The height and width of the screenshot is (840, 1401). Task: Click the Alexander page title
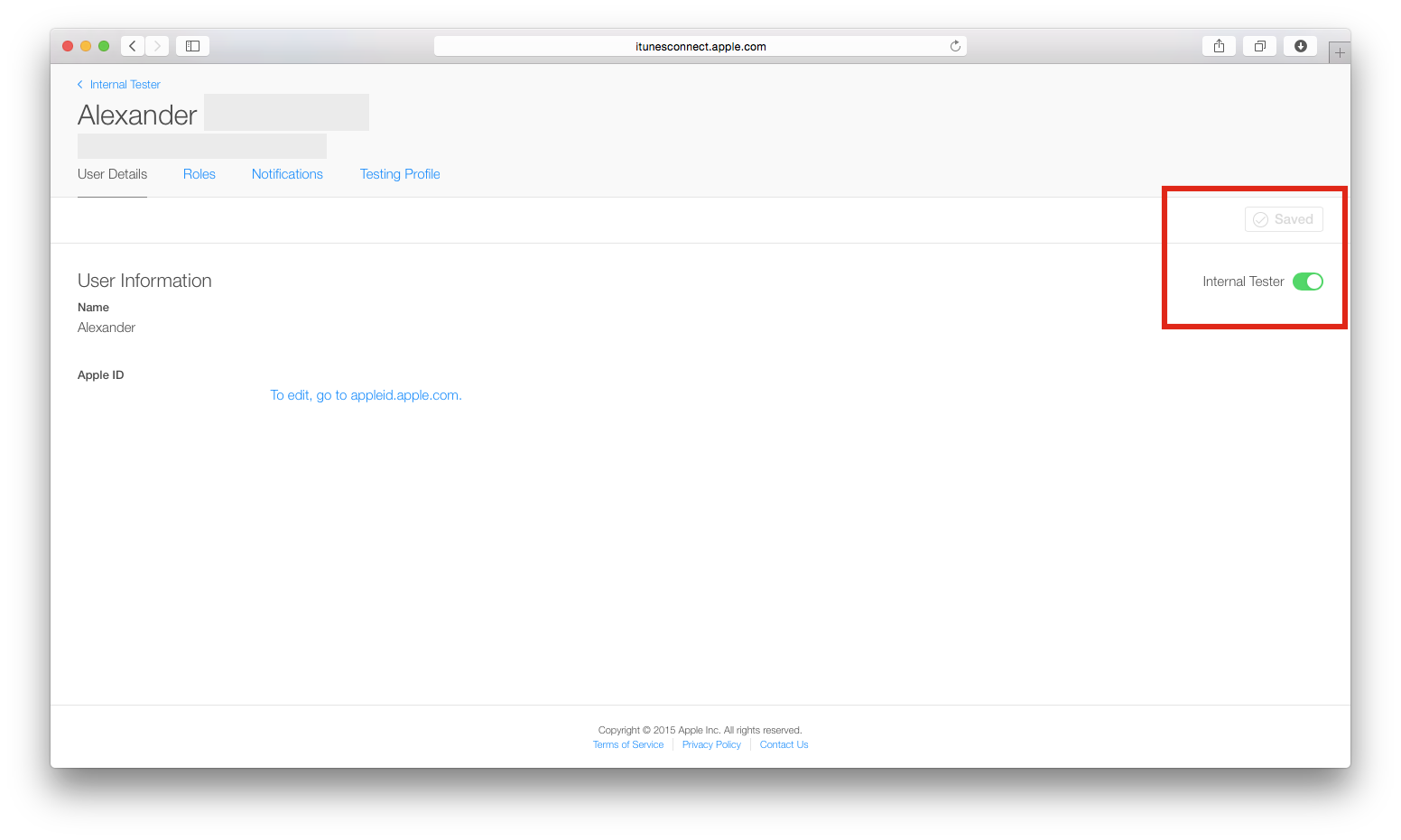137,115
